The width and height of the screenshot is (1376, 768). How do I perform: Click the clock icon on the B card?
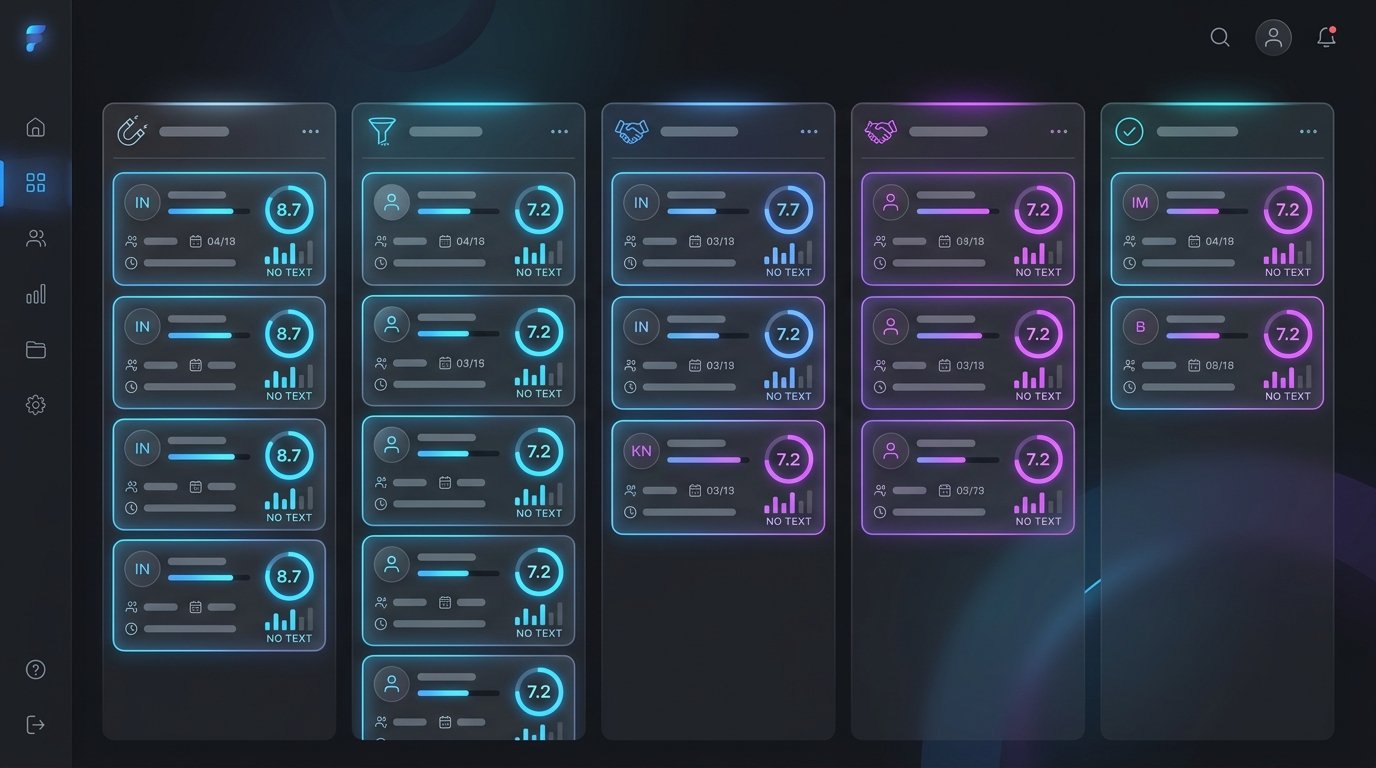pos(1129,387)
